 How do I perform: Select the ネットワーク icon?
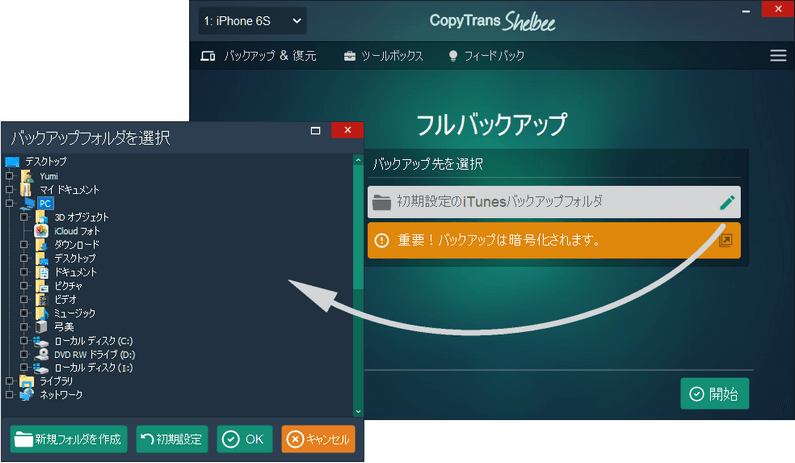click(26, 395)
